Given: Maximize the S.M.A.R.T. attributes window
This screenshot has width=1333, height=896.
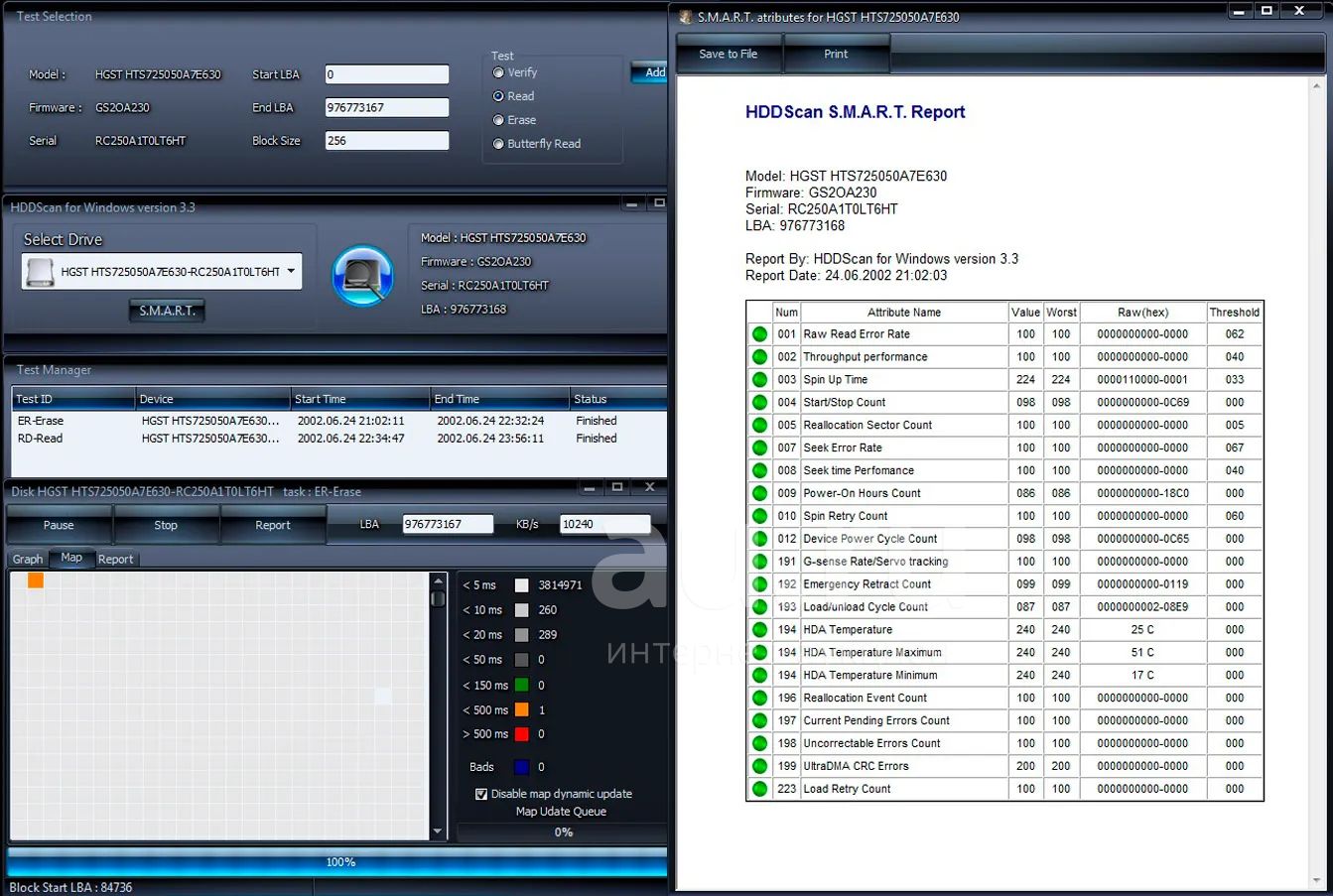Looking at the screenshot, I should 1266,10.
